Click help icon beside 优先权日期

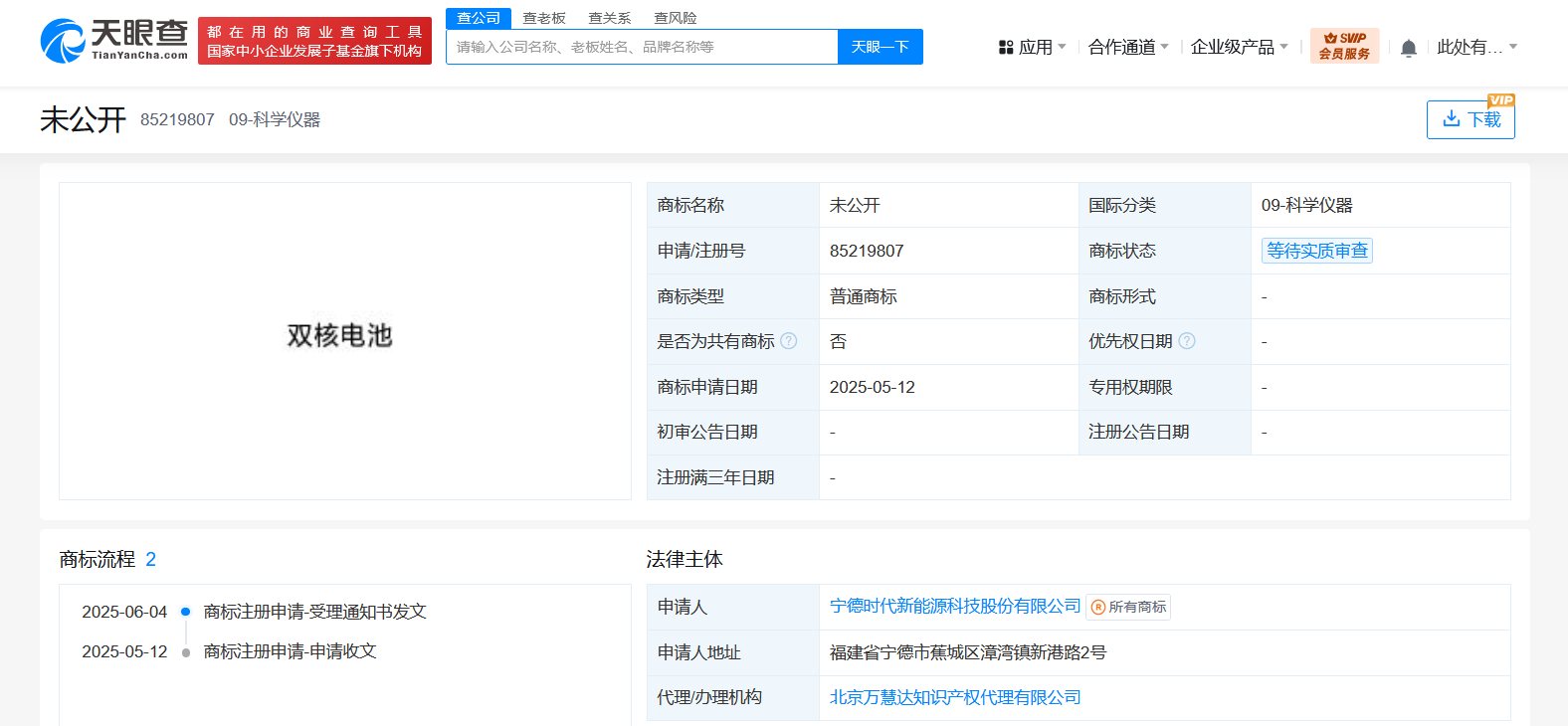(x=1187, y=341)
